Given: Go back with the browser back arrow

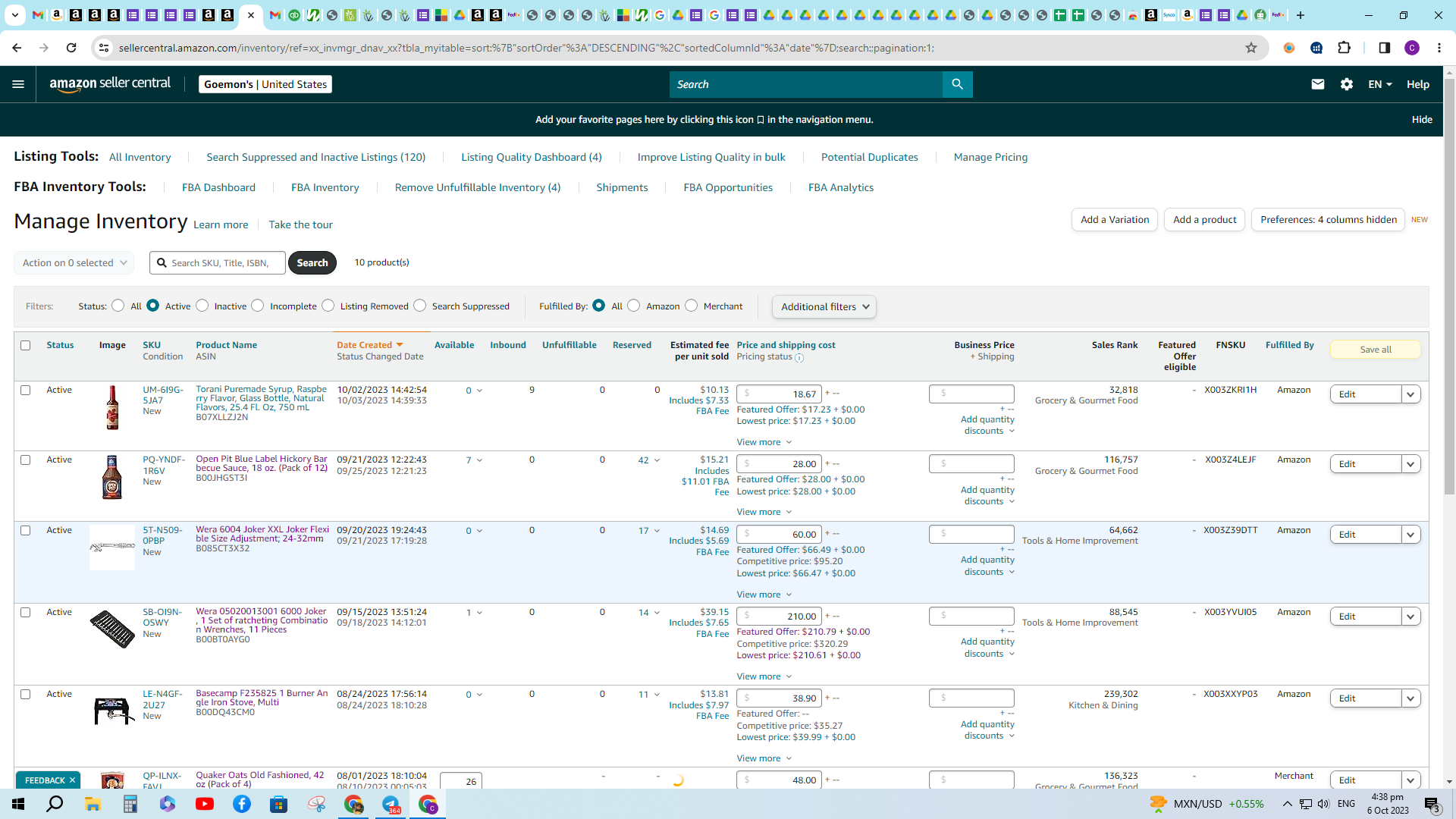Looking at the screenshot, I should (17, 48).
